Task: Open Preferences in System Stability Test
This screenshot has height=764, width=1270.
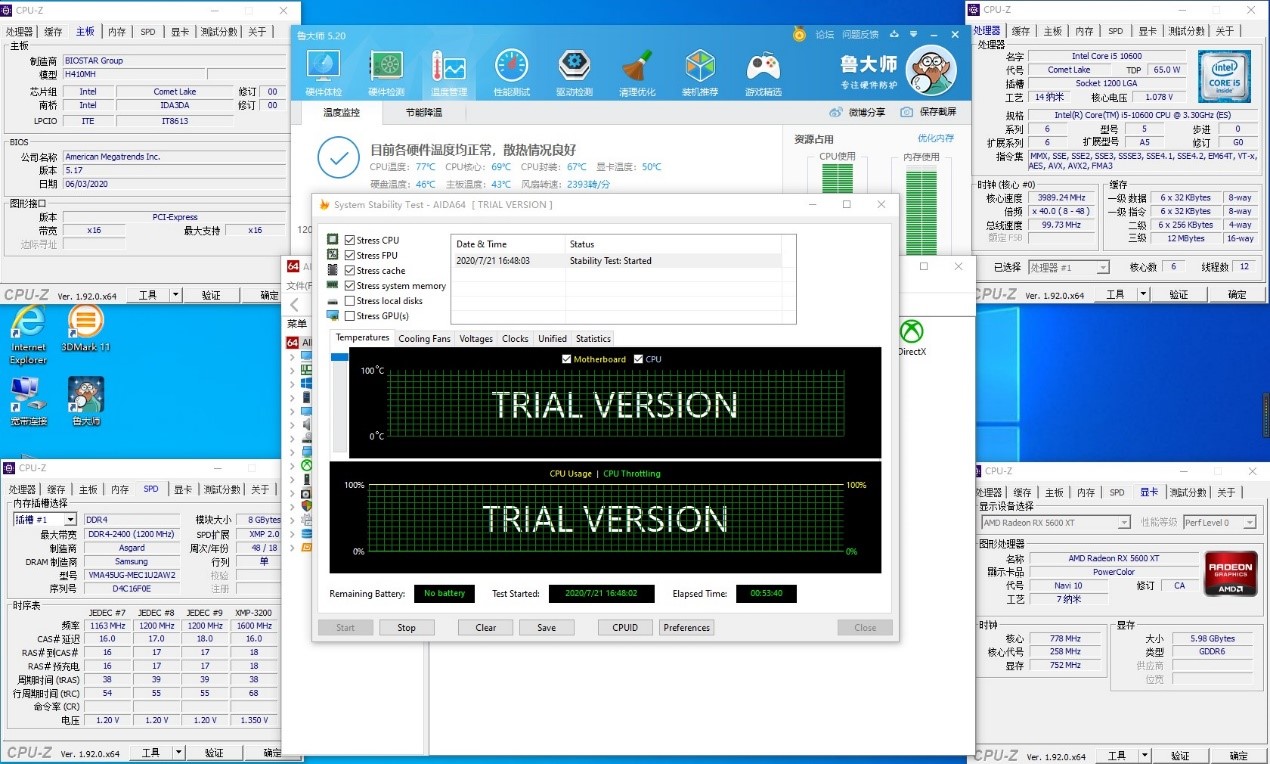Action: click(686, 628)
